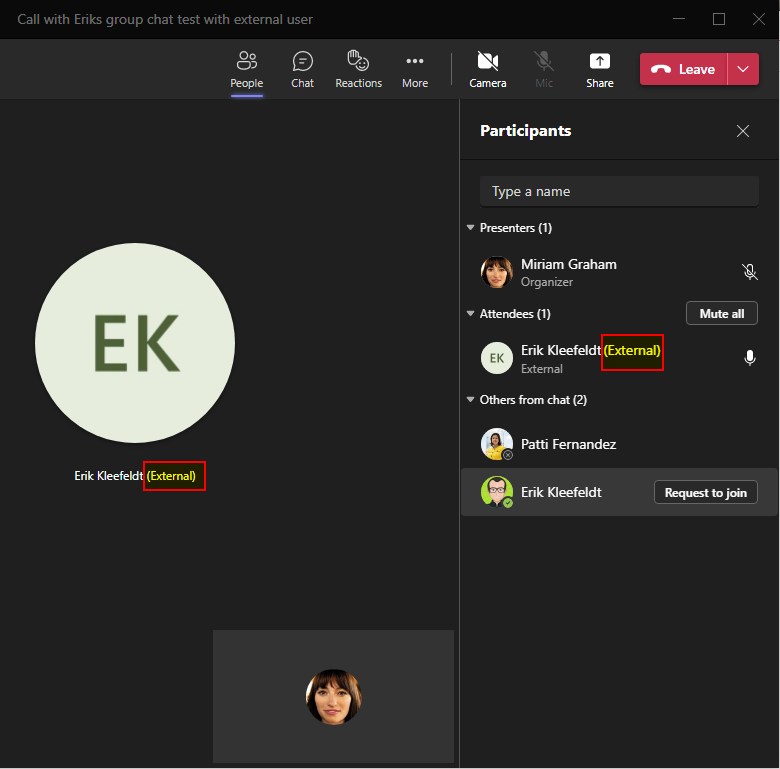Select Patti Fernandez in participant list

click(x=568, y=444)
